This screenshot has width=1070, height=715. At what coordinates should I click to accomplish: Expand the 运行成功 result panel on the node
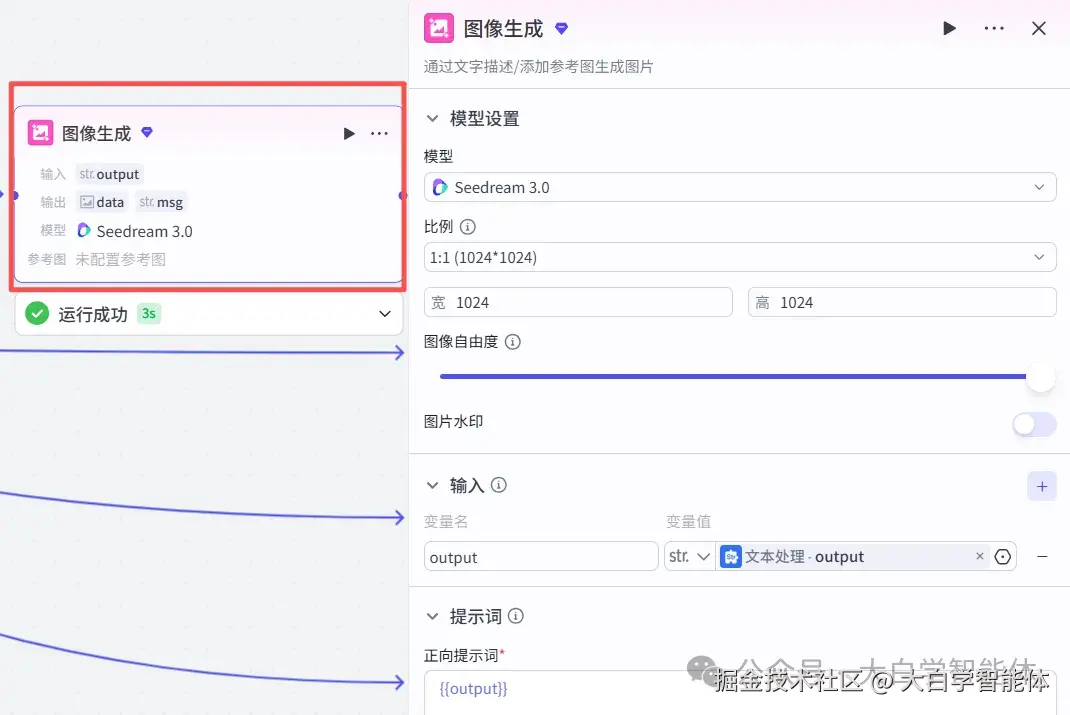[x=383, y=313]
